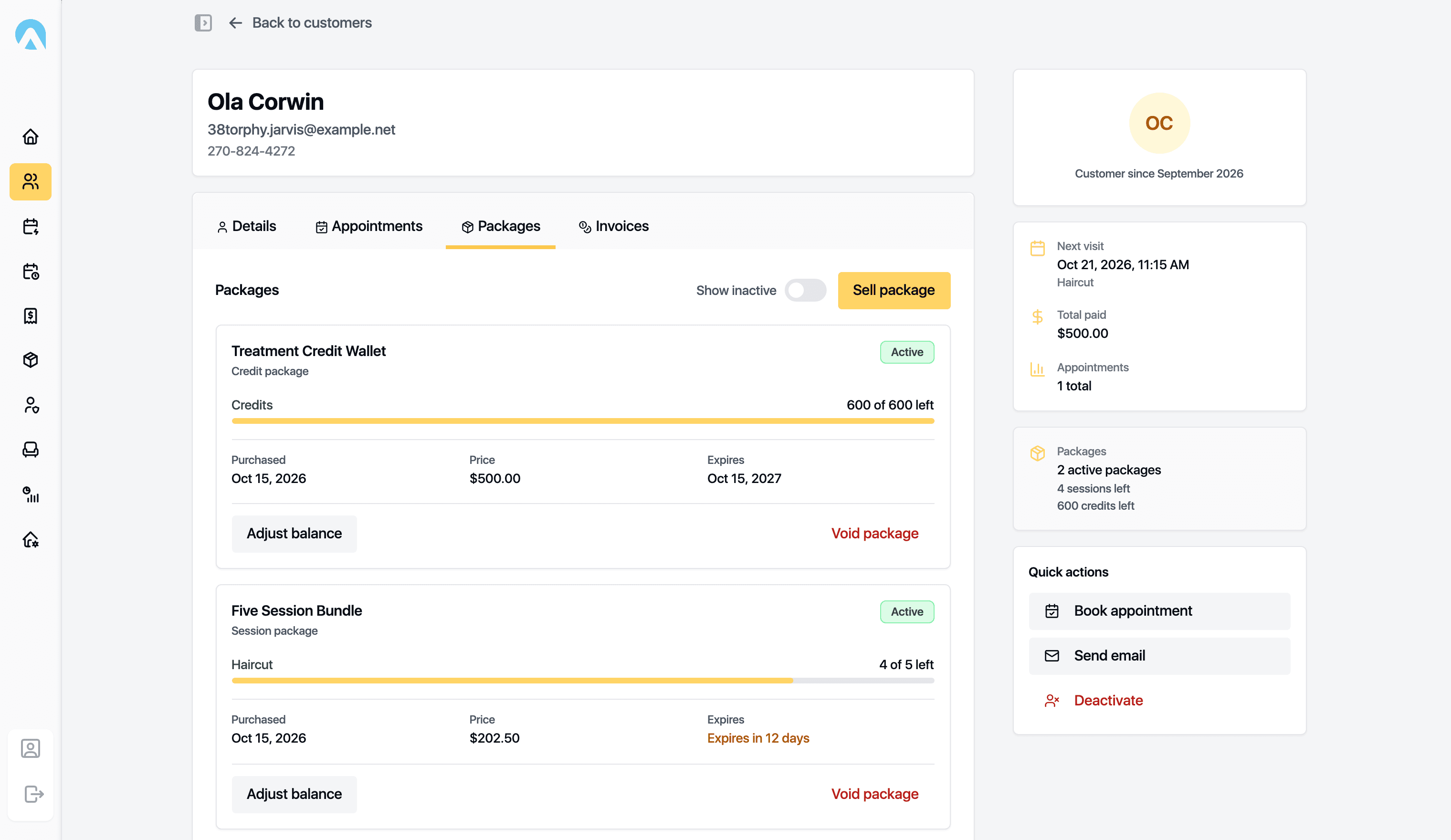Open the calendar with clock icon in sidebar
1451x840 pixels.
click(31, 271)
